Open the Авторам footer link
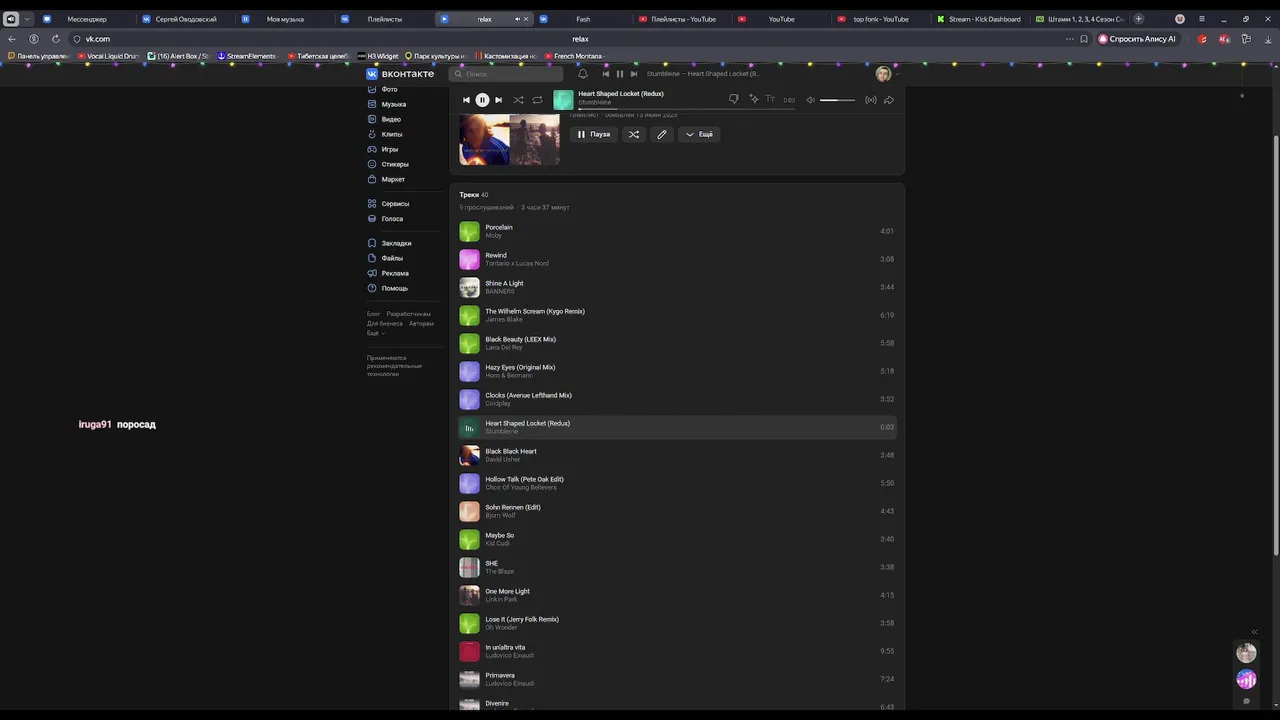Viewport: 1280px width, 720px height. click(x=421, y=323)
